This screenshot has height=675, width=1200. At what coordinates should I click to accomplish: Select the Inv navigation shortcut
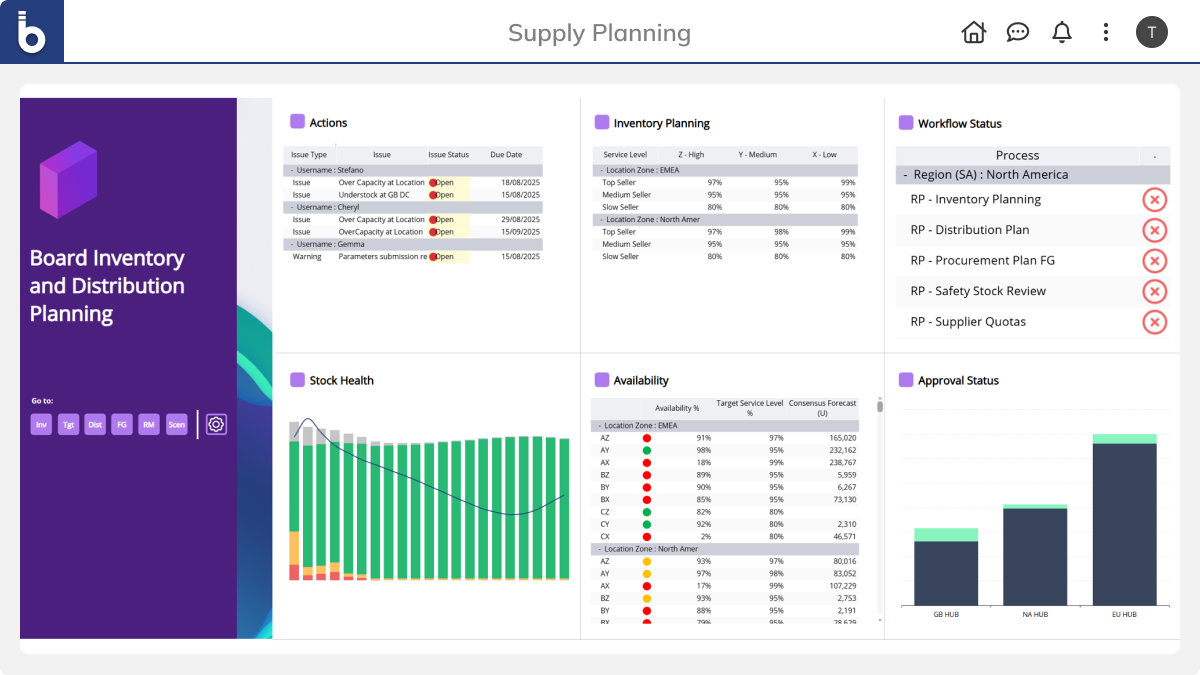(x=42, y=424)
